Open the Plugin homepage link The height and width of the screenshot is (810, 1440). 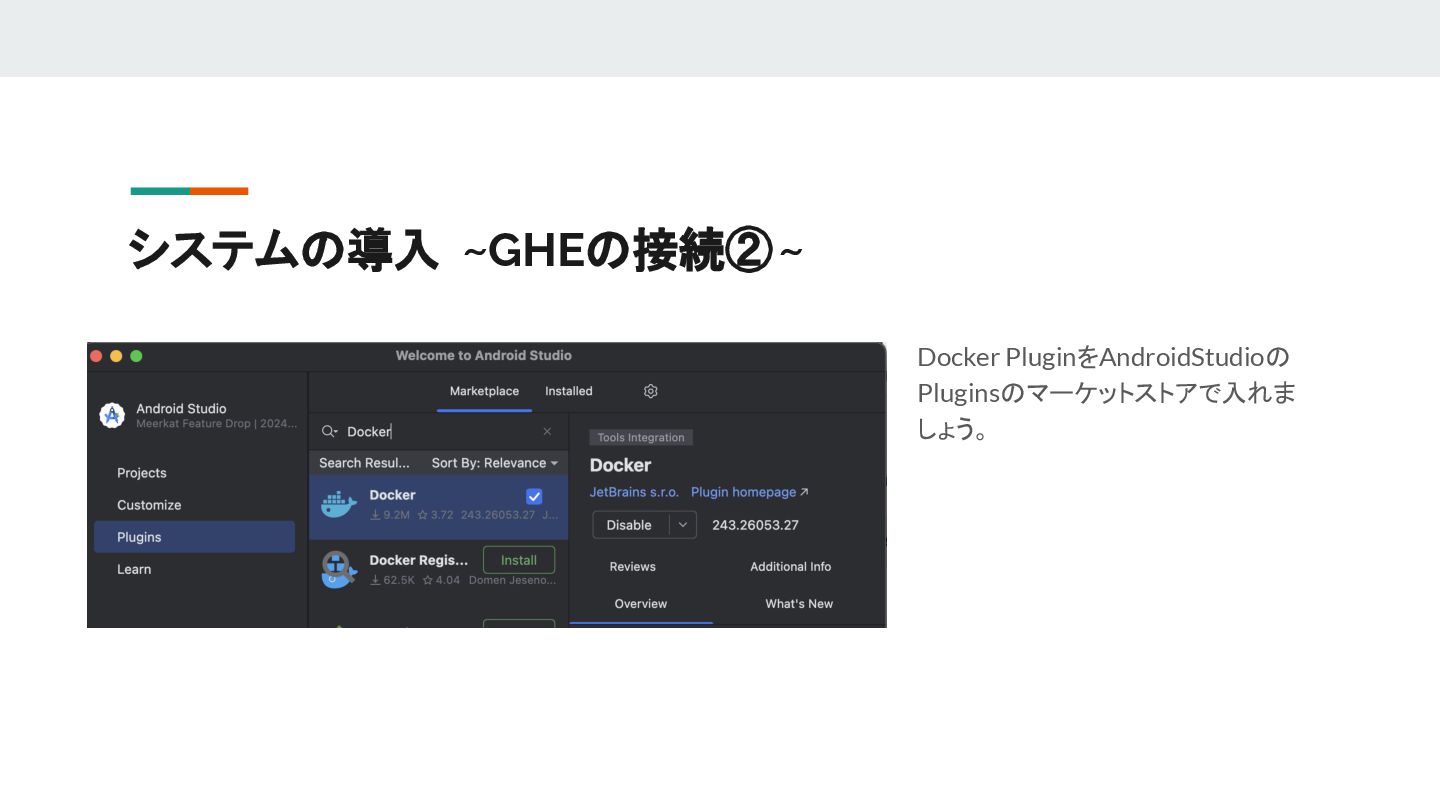749,492
